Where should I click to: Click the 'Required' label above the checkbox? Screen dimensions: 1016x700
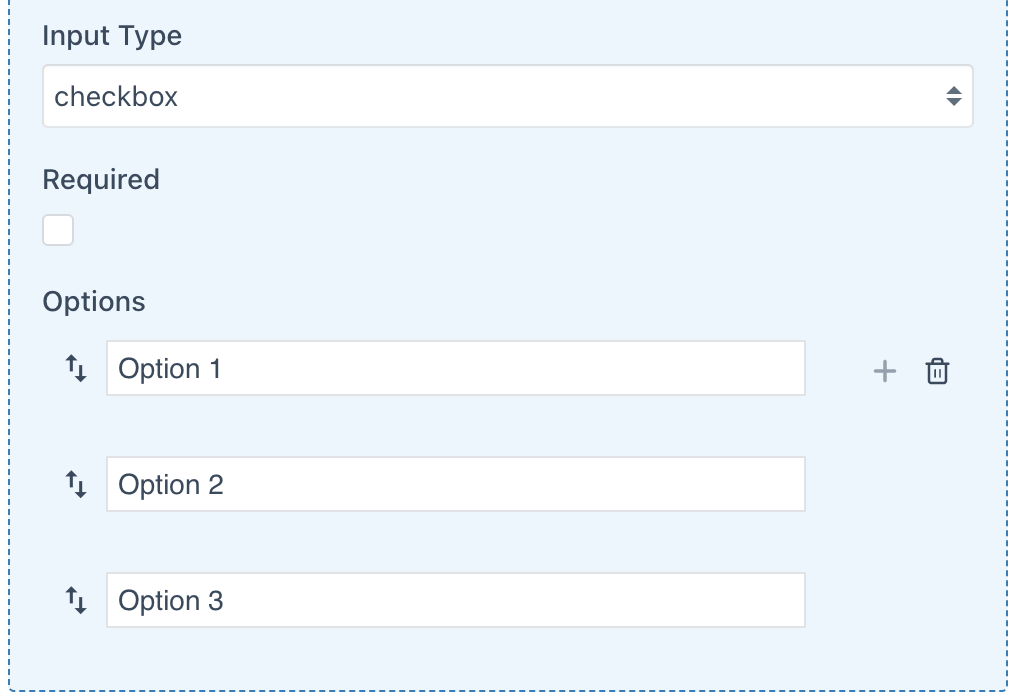point(101,179)
